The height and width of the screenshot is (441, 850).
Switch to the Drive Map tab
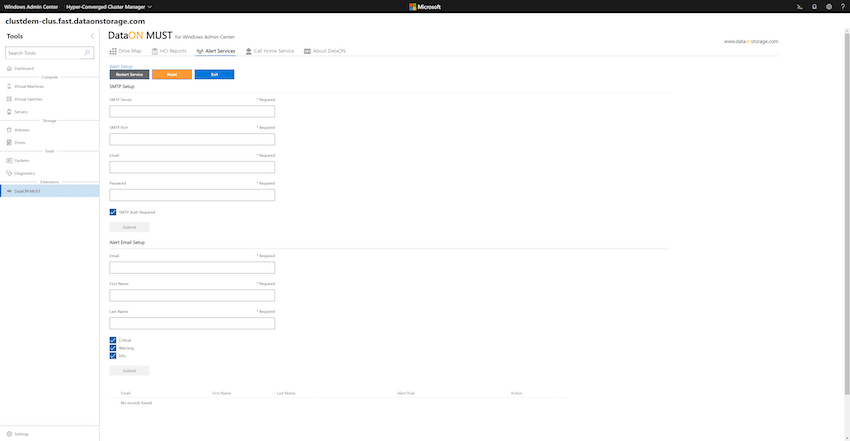[125, 51]
